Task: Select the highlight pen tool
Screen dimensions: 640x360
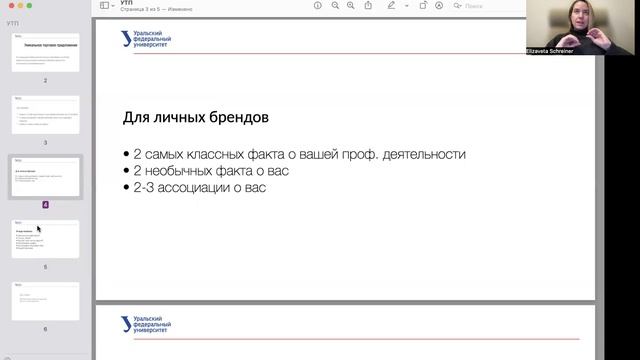Action: coord(391,5)
